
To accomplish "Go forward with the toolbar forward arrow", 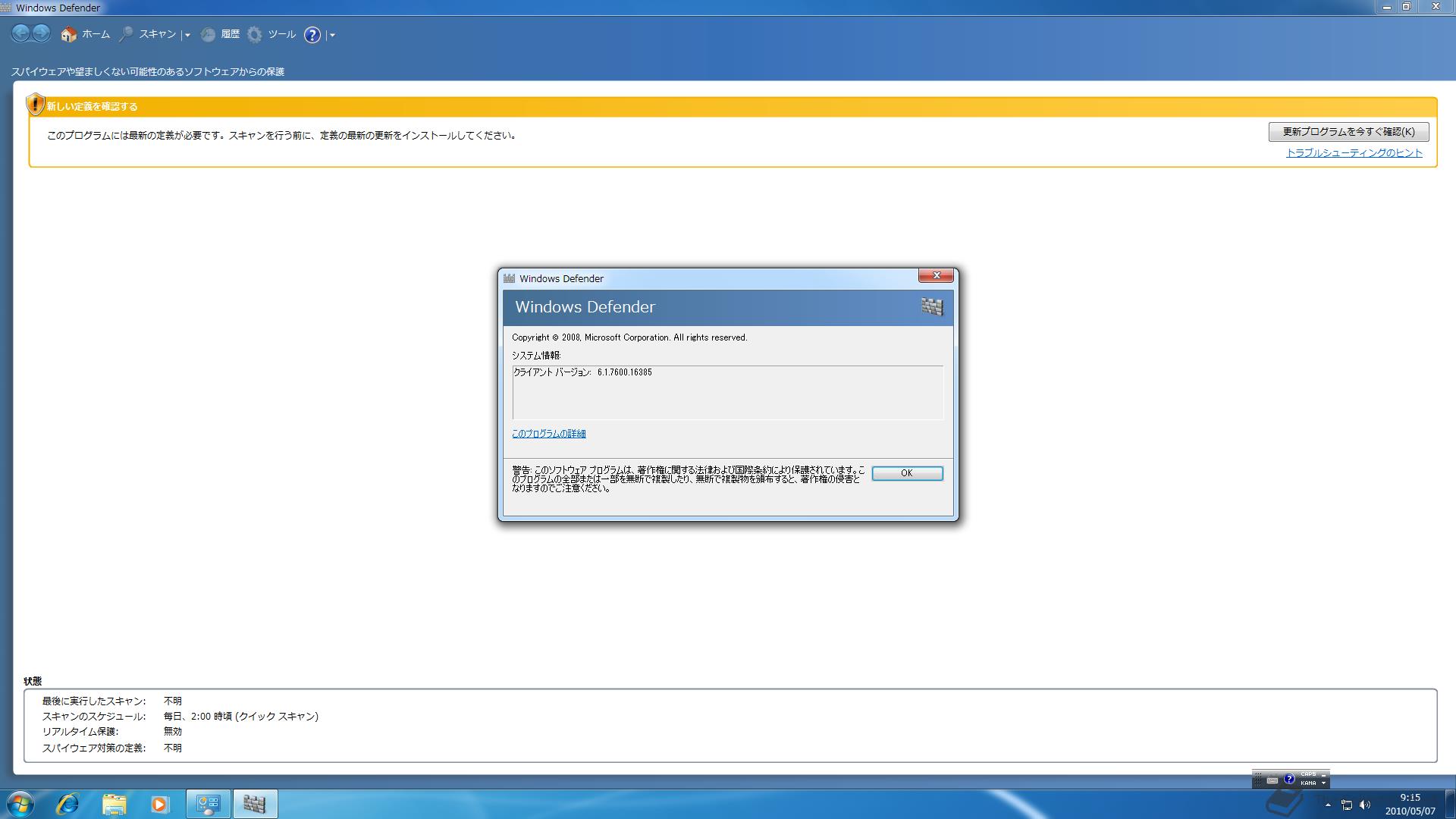I will coord(41,33).
